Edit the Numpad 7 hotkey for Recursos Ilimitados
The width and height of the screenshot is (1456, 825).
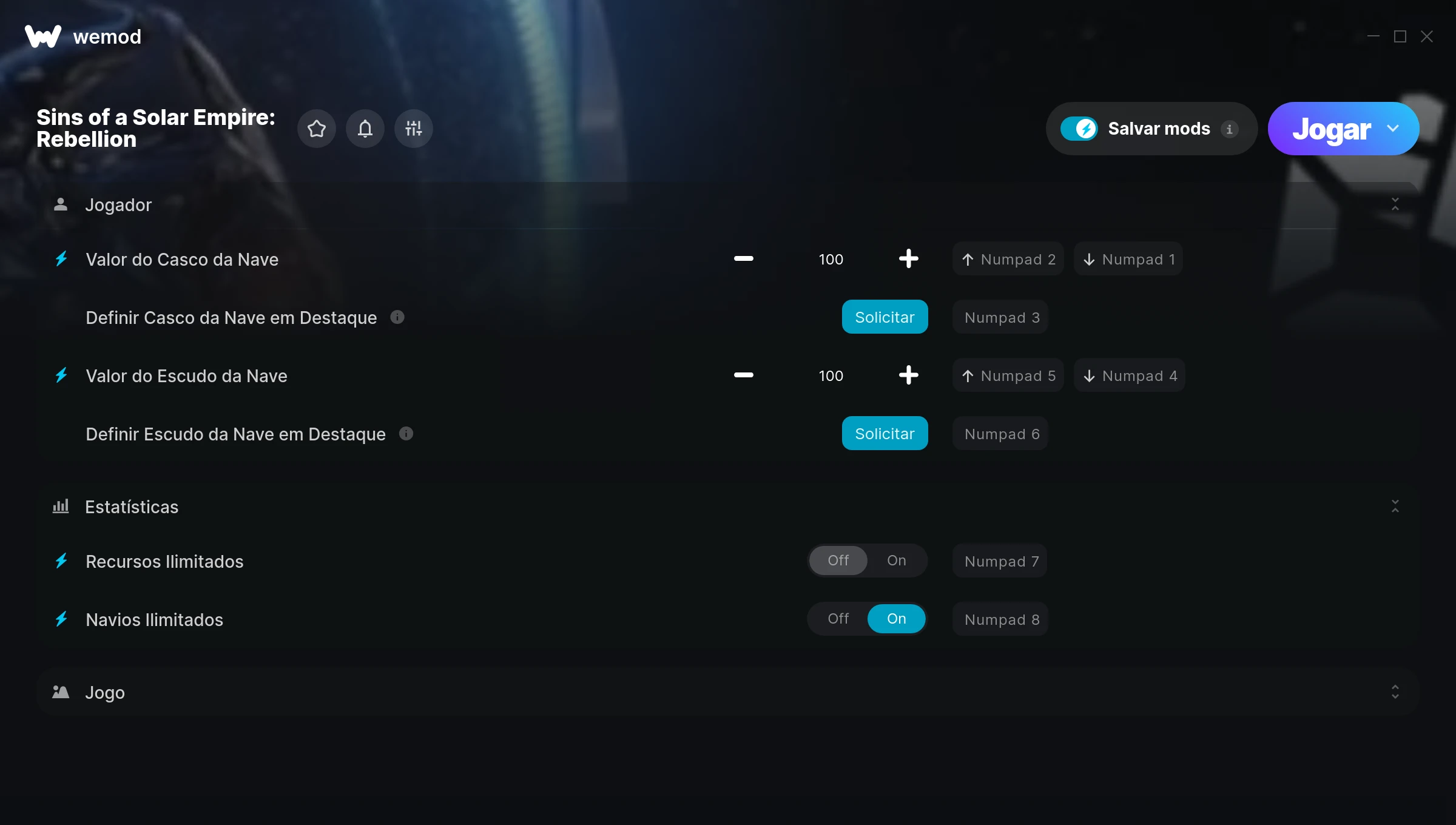[x=1000, y=561]
